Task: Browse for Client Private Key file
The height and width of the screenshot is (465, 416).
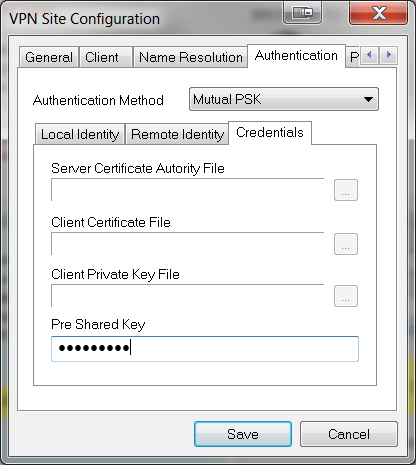Action: (346, 296)
